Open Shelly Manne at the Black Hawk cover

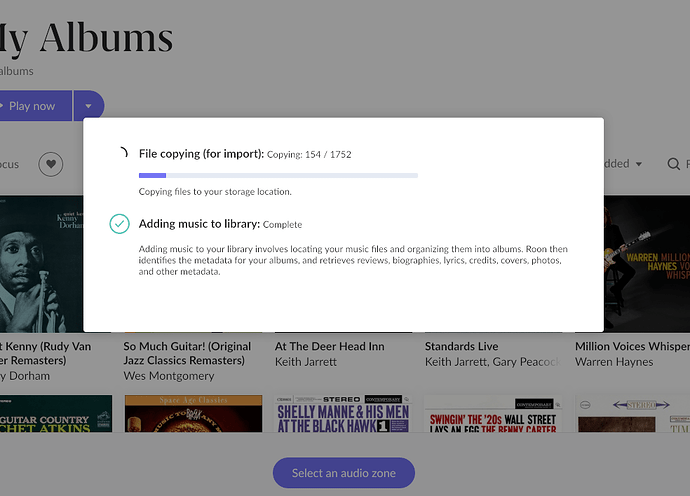pos(343,414)
